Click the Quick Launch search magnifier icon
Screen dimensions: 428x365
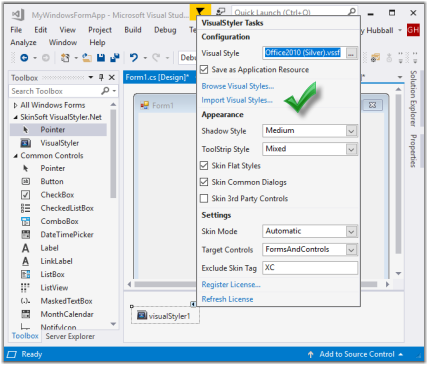[352, 12]
